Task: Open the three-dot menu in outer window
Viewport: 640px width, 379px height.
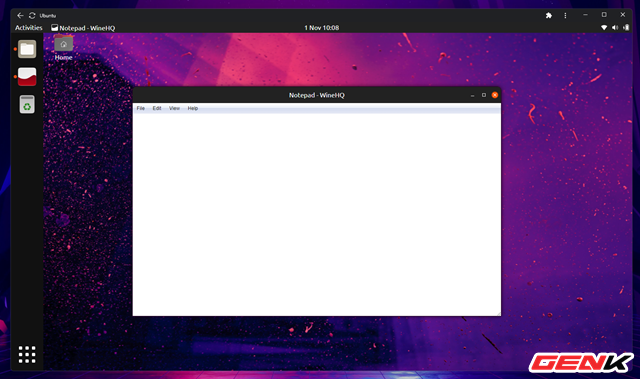Action: point(565,16)
